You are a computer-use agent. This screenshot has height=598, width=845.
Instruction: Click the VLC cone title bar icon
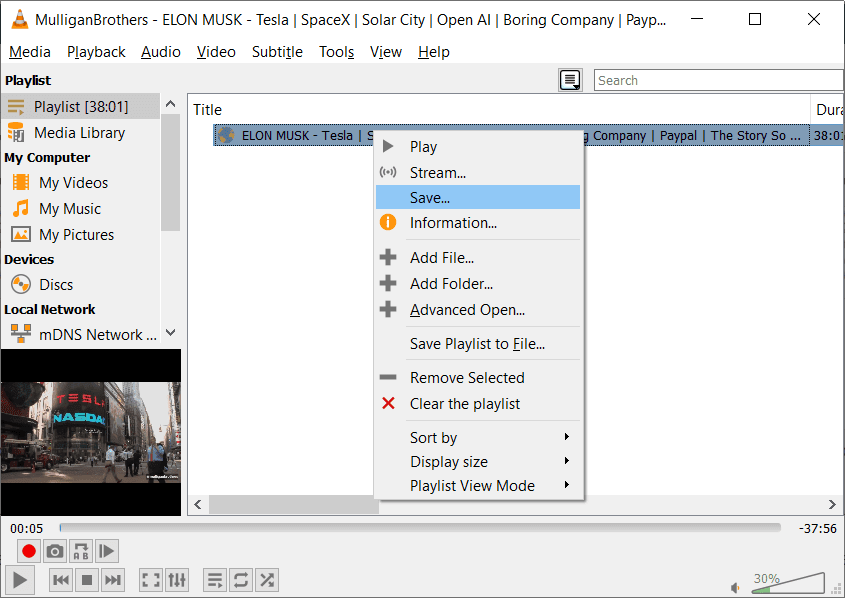[20, 19]
